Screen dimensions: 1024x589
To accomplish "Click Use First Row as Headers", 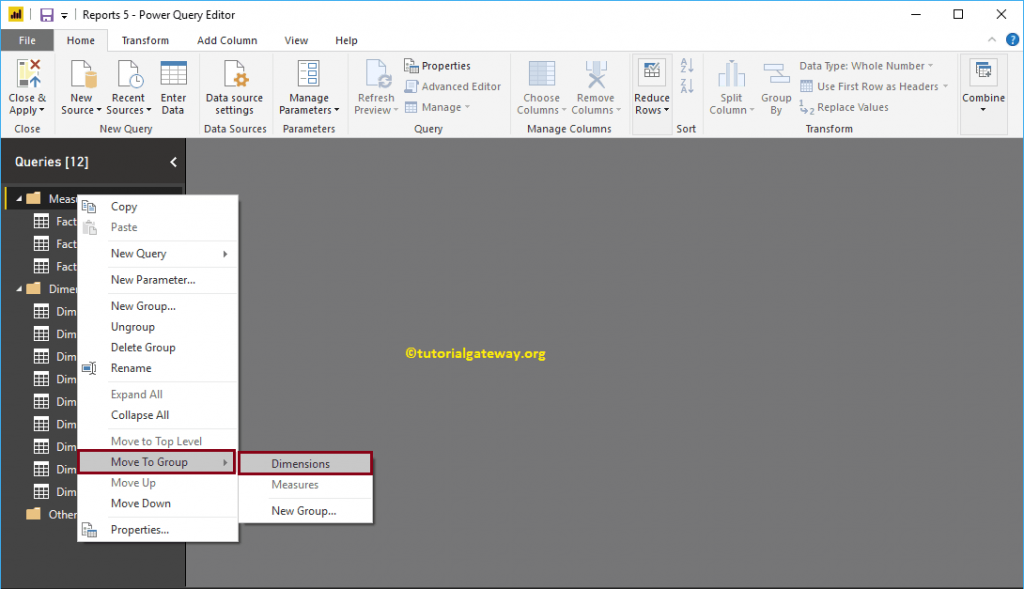I will pos(869,87).
